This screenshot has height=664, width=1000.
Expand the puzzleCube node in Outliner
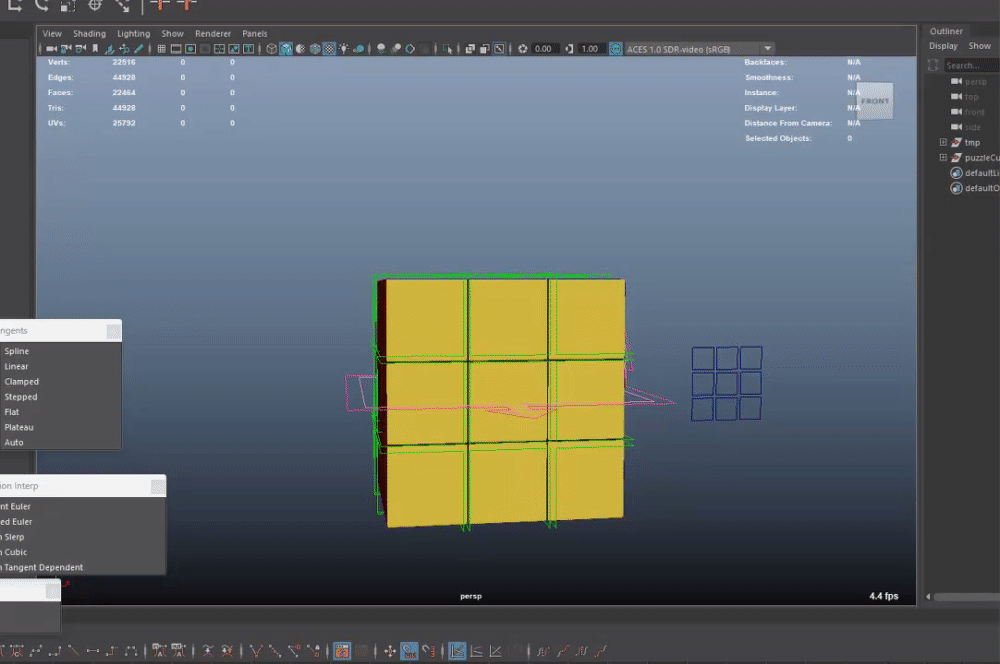943,158
